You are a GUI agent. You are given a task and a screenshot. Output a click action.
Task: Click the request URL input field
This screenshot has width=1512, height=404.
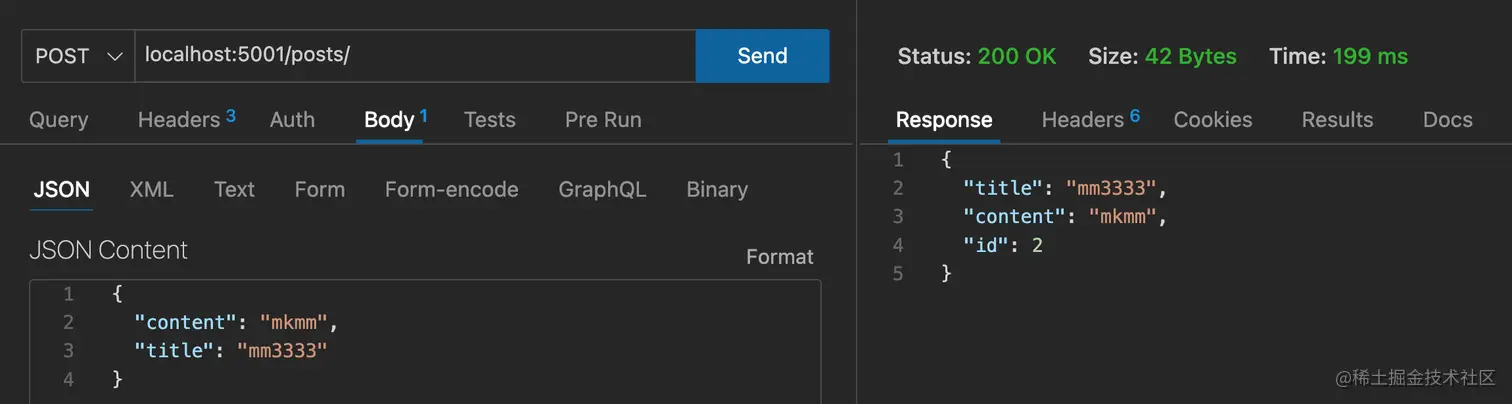click(x=415, y=56)
